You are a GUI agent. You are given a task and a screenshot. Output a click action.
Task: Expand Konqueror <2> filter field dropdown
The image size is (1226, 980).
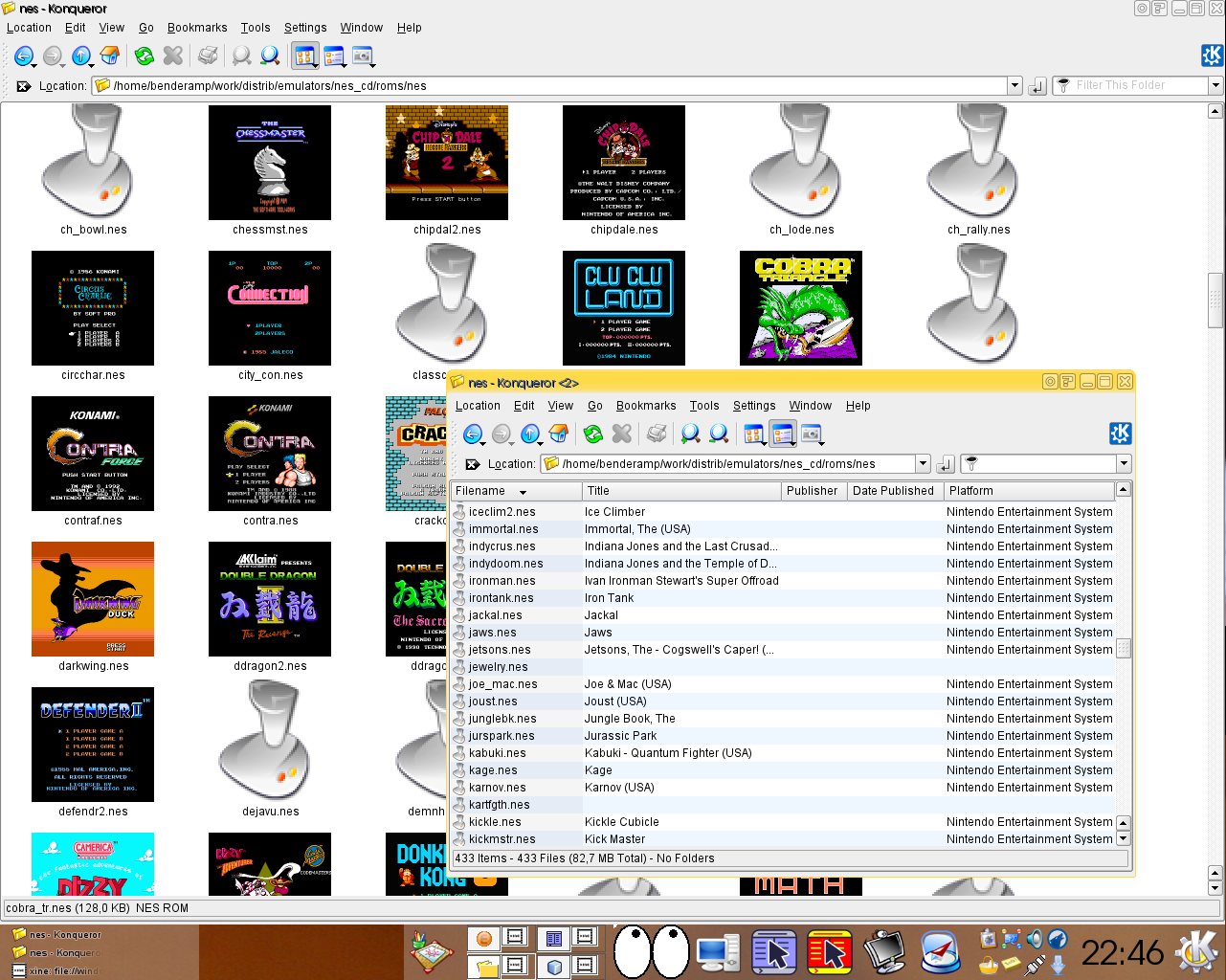[x=1125, y=464]
